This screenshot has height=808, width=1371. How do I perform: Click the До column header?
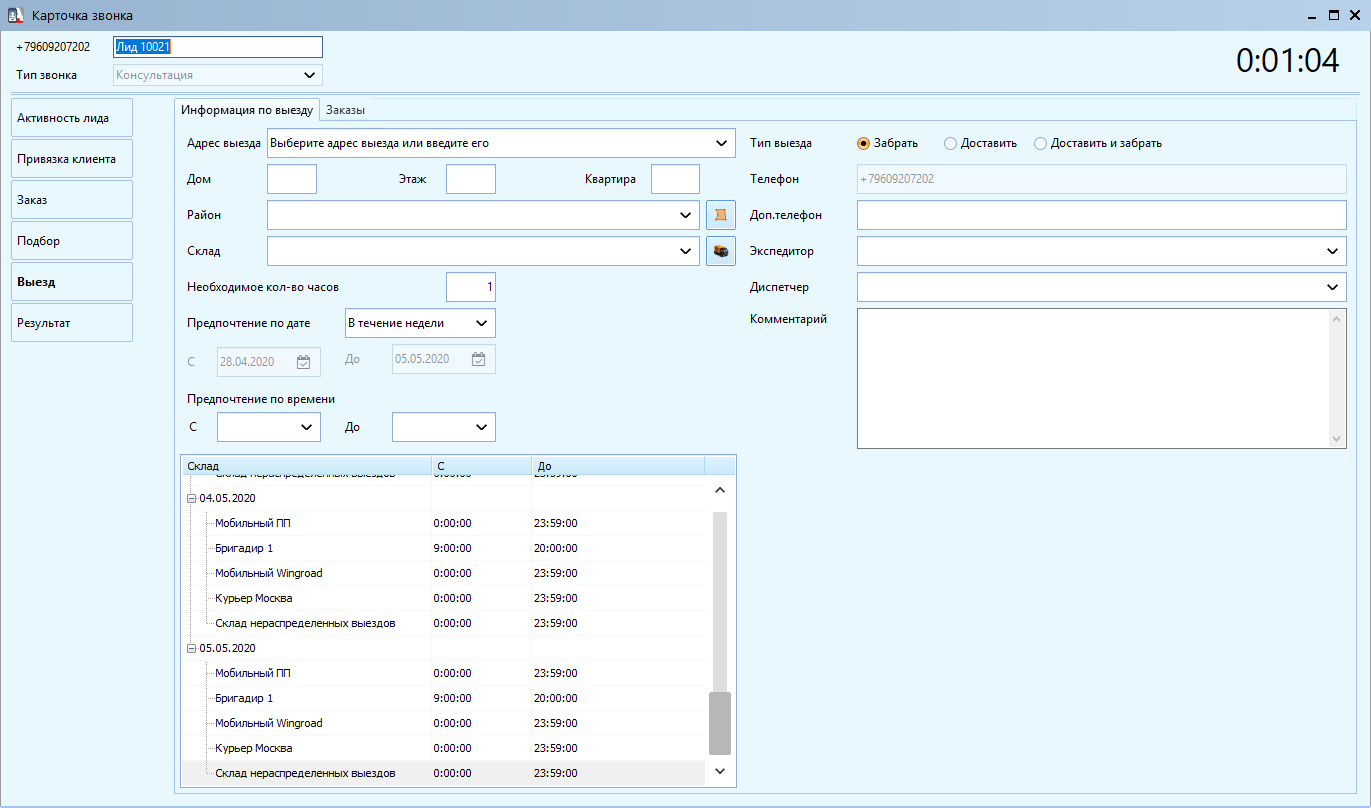click(618, 466)
